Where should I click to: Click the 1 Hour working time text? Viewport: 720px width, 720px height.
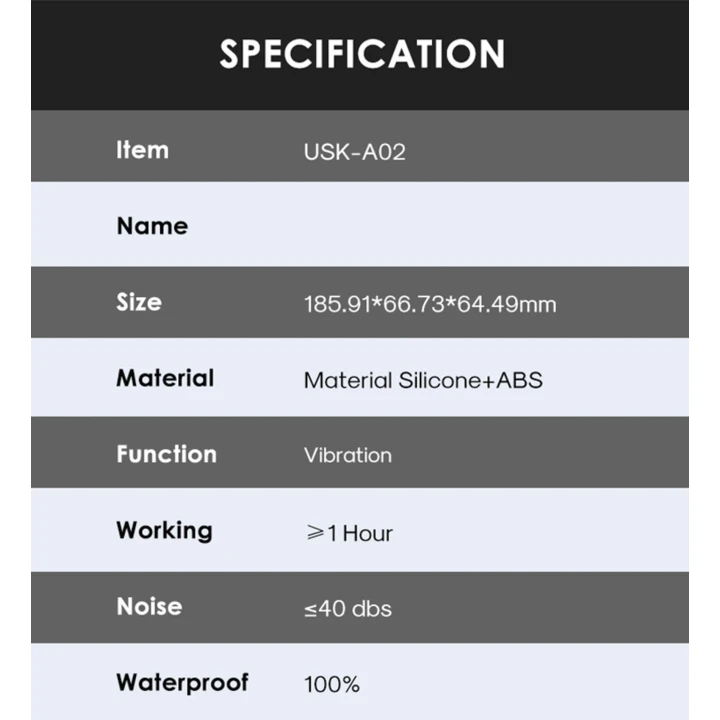coord(360,533)
